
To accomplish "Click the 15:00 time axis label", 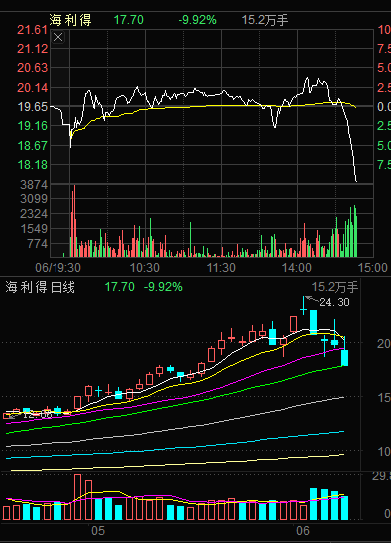I will point(373,268).
